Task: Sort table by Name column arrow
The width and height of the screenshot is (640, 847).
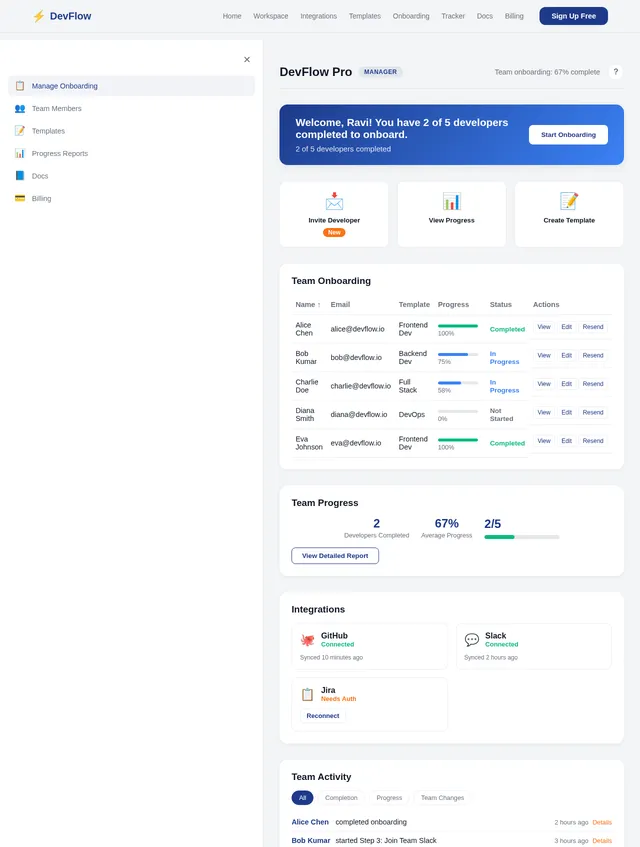Action: click(319, 305)
